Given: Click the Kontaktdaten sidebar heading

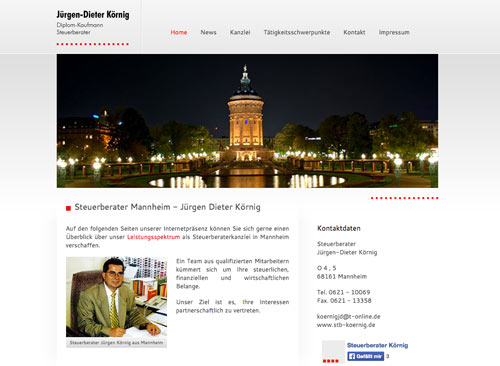Looking at the screenshot, I should (x=339, y=228).
